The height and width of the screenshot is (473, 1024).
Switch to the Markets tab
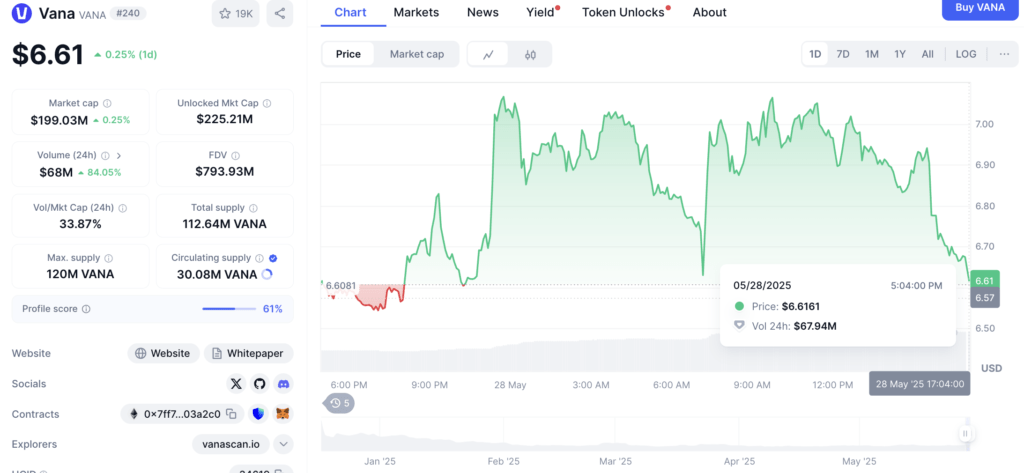[416, 12]
